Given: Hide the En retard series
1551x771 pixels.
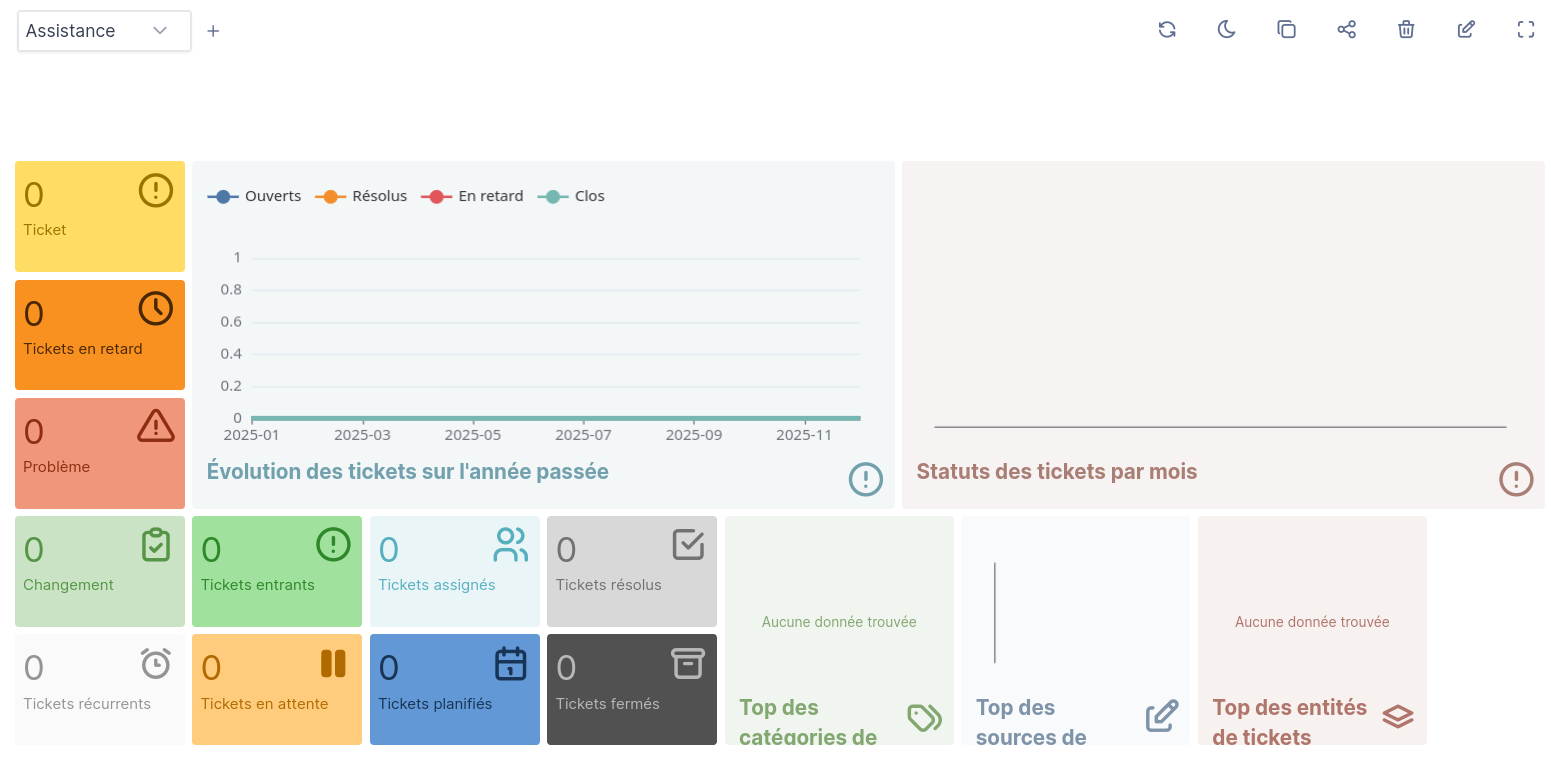Looking at the screenshot, I should coord(472,196).
